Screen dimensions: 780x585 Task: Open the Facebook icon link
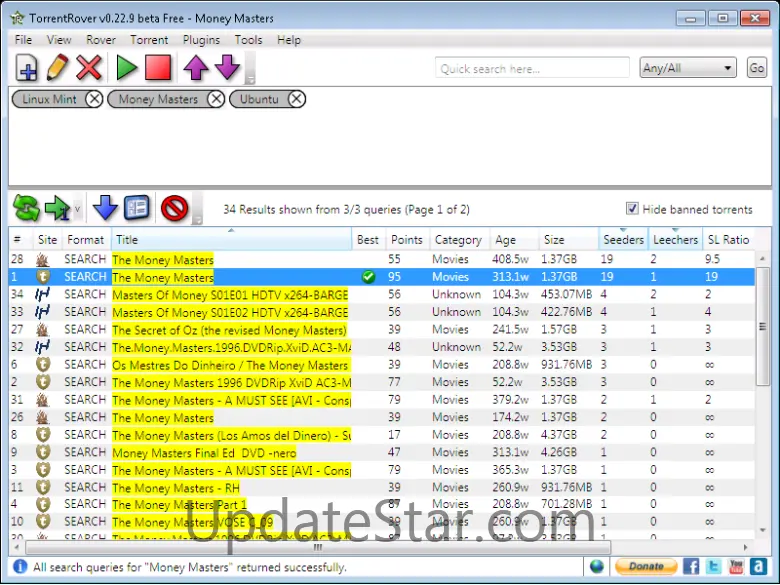[691, 566]
